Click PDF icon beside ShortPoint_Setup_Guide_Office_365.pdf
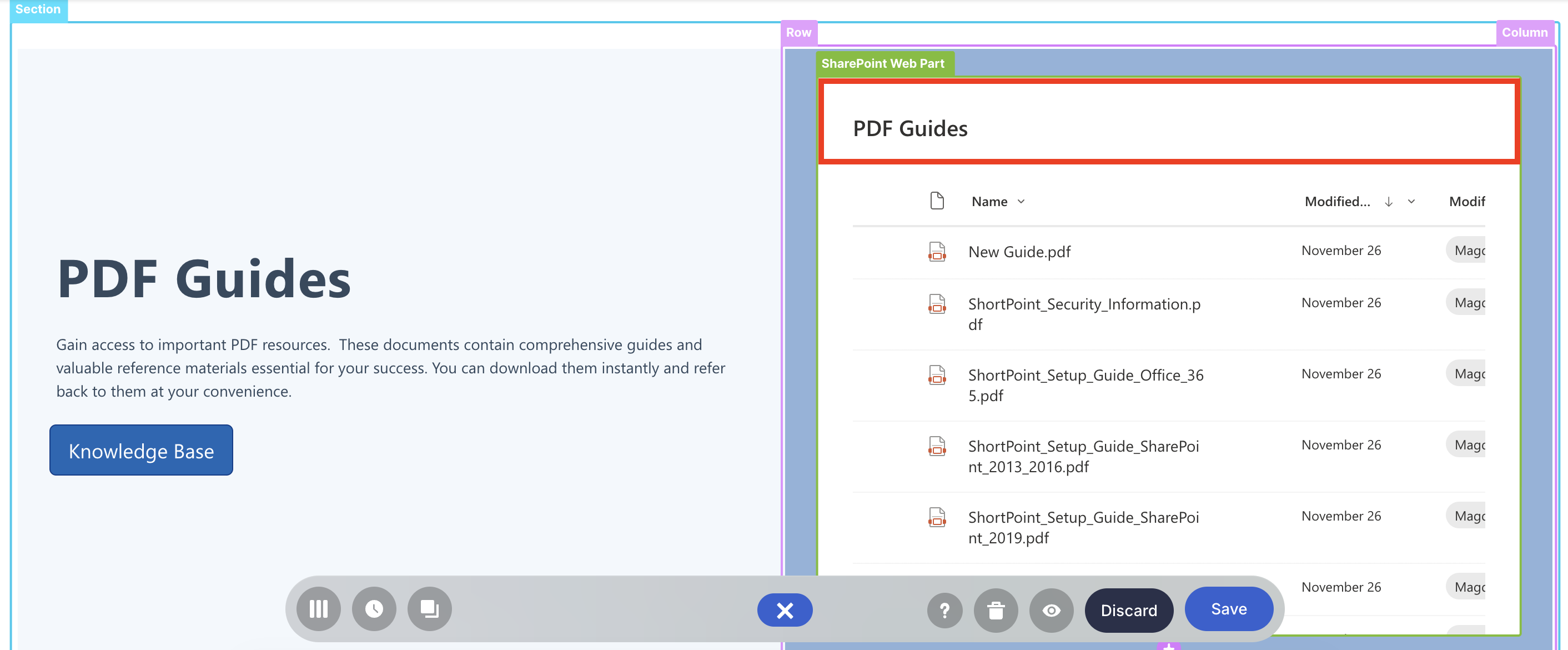This screenshot has width=1568, height=650. pos(937,374)
